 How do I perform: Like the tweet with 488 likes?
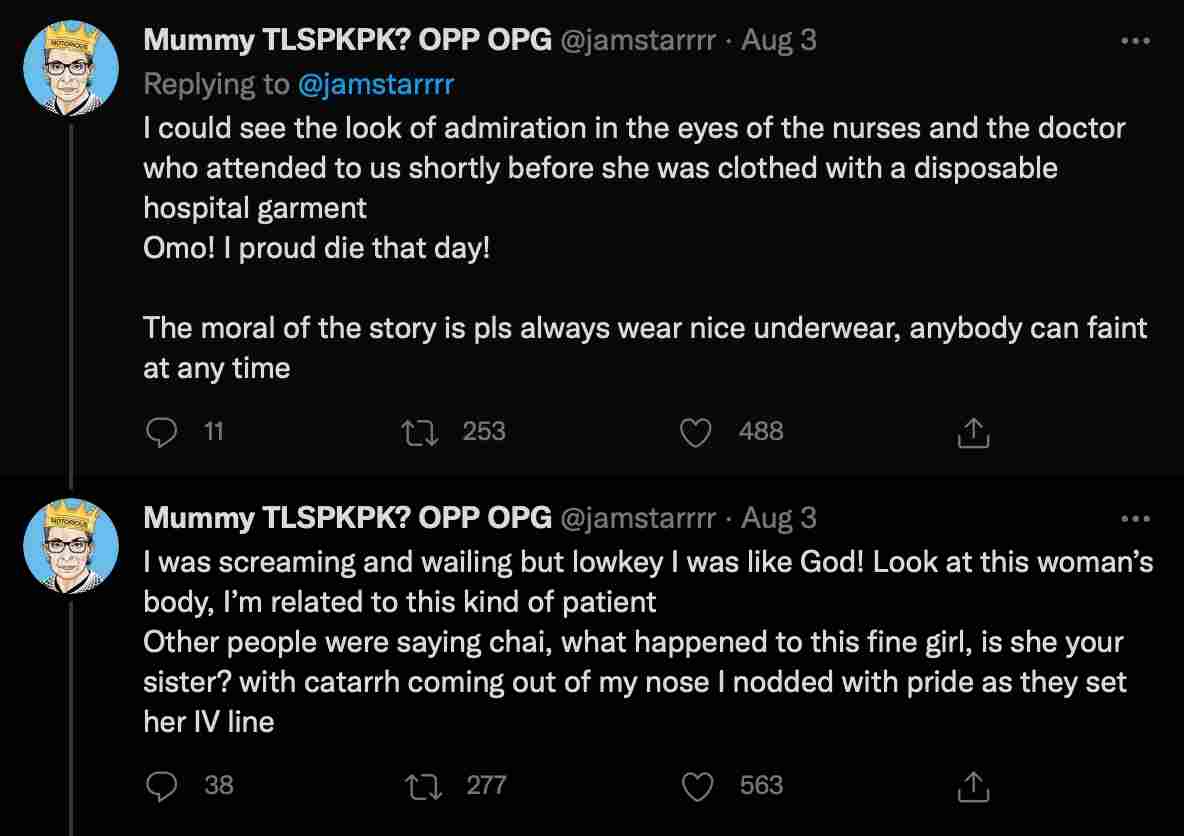(695, 433)
